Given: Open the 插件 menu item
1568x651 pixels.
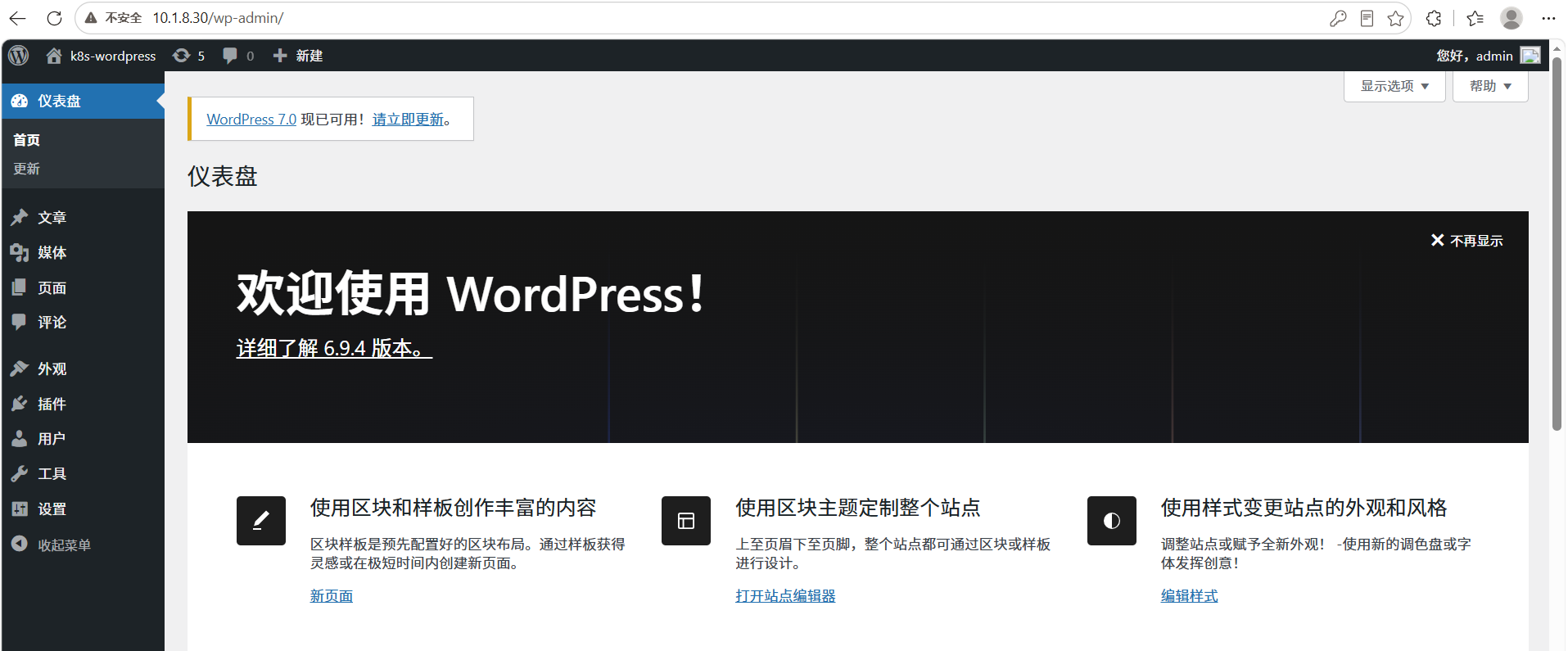Looking at the screenshot, I should (83, 404).
